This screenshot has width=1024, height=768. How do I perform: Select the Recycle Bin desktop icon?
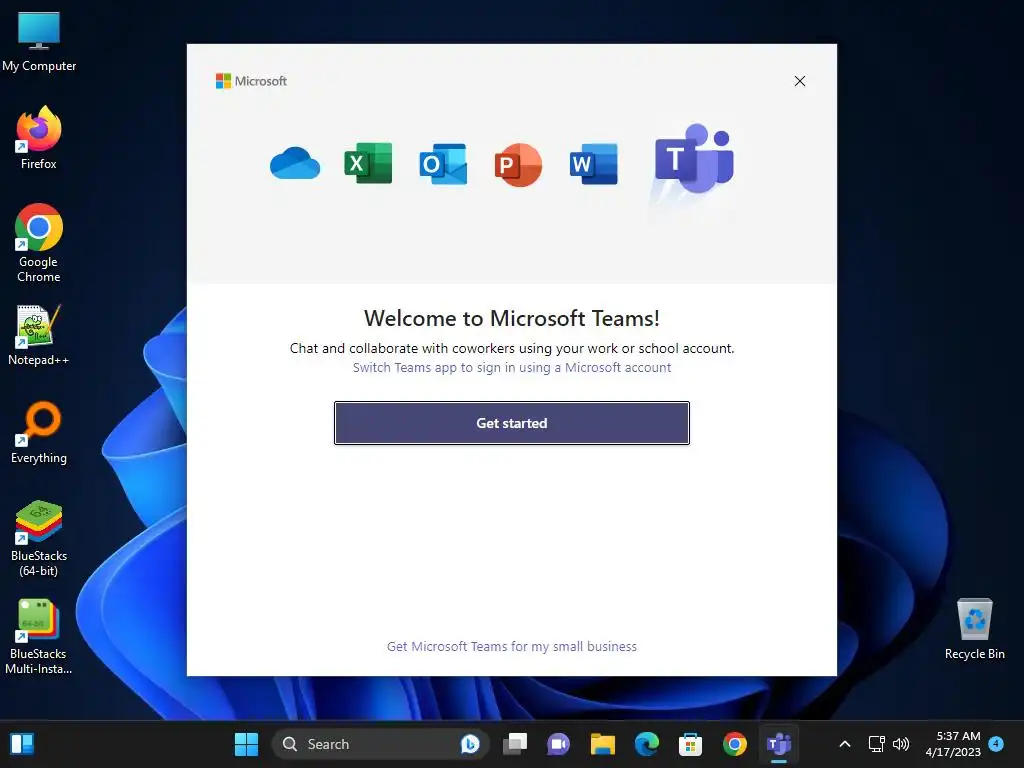pos(974,630)
